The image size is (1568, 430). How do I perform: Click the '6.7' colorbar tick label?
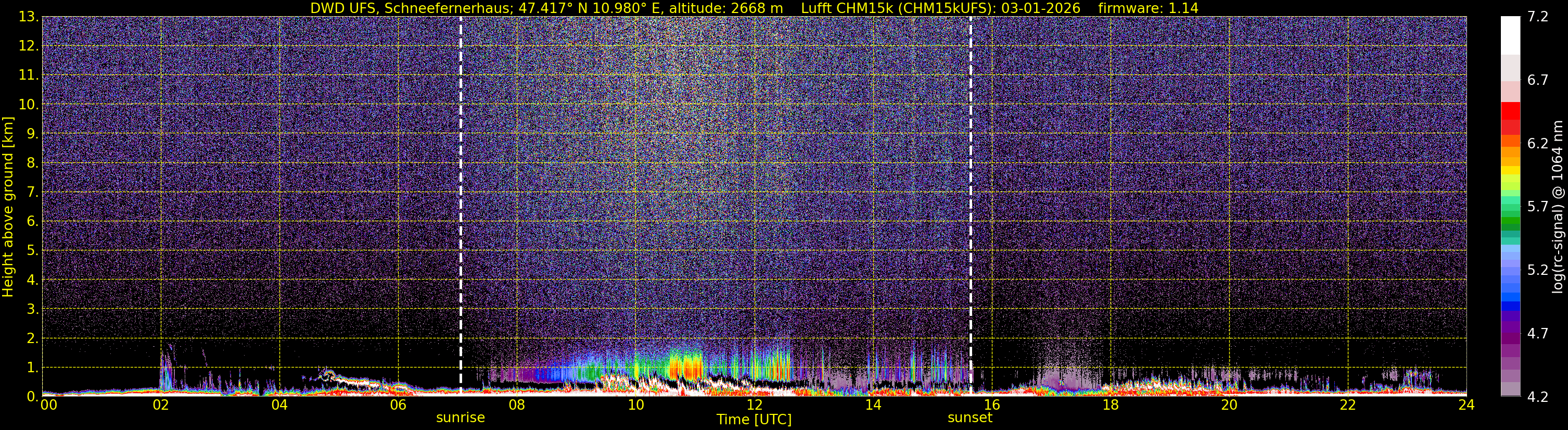tap(1538, 80)
